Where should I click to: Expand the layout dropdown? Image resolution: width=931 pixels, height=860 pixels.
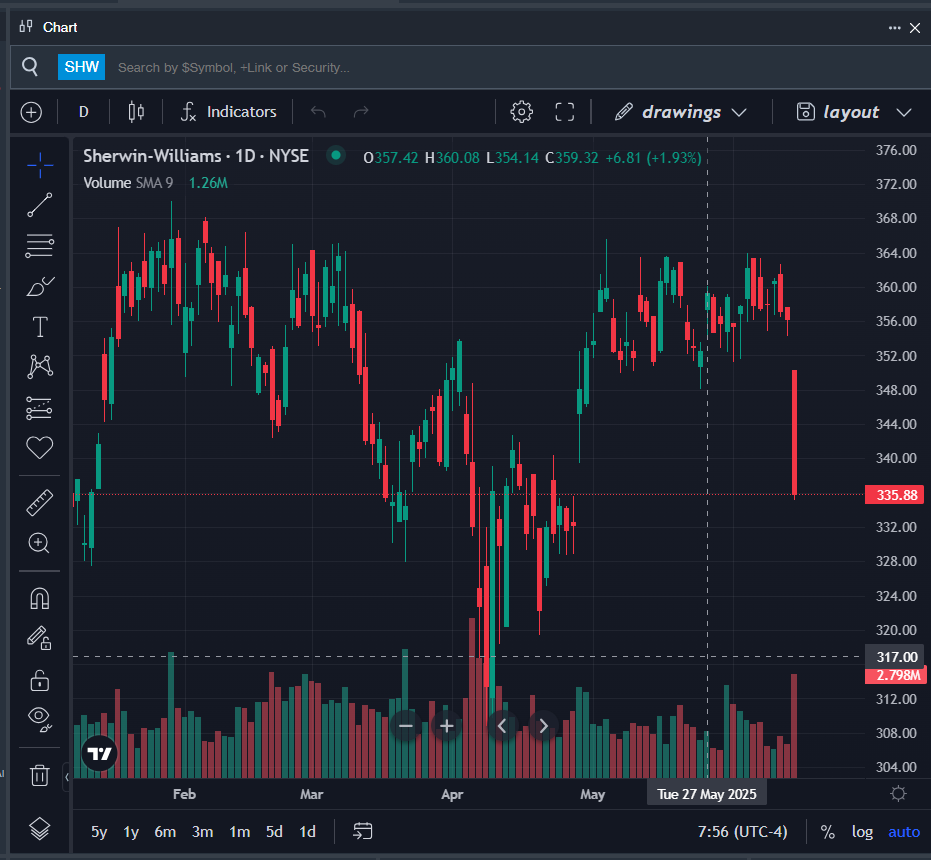click(903, 112)
